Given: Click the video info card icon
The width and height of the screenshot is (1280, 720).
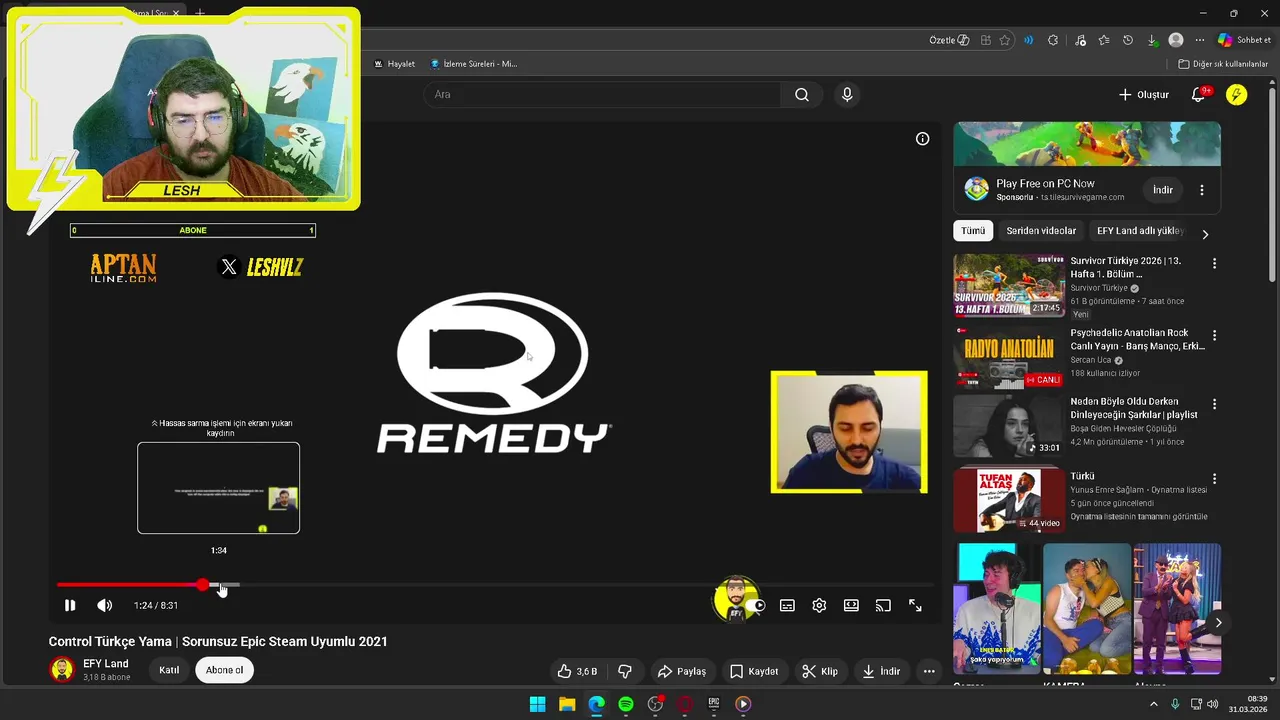Looking at the screenshot, I should 922,139.
